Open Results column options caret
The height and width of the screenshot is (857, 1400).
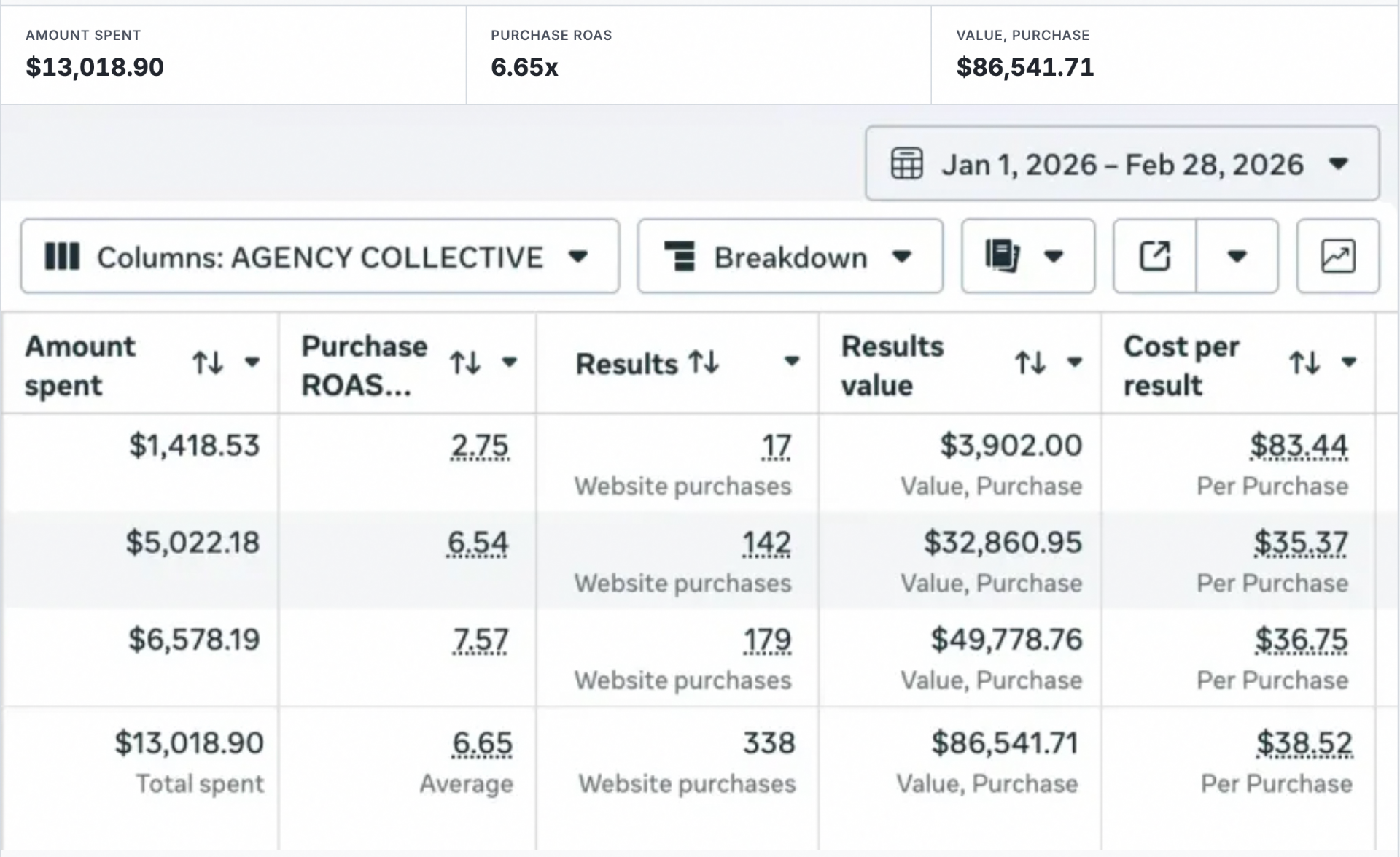pos(792,362)
